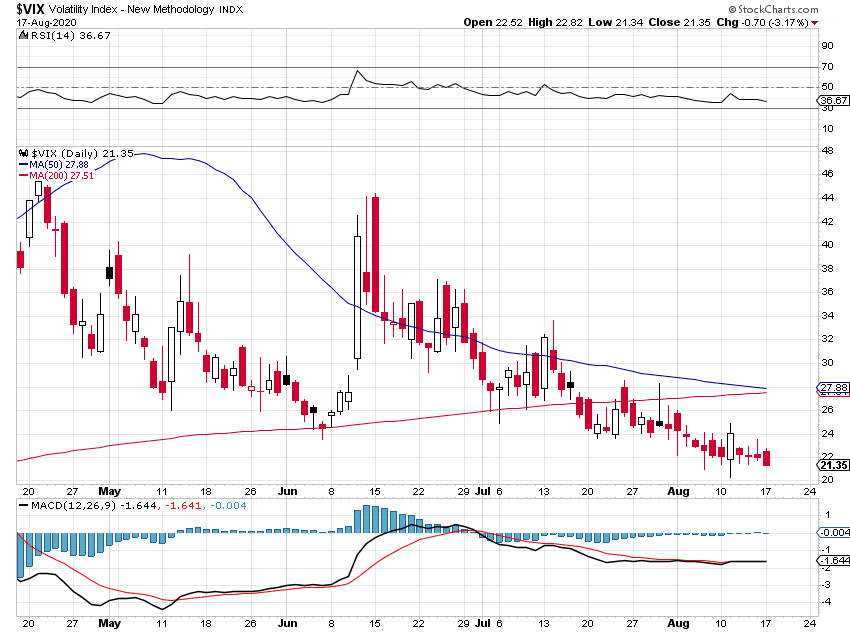This screenshot has width=850, height=633.
Task: Click the 27.88 moving average tag on right axis
Action: point(833,387)
